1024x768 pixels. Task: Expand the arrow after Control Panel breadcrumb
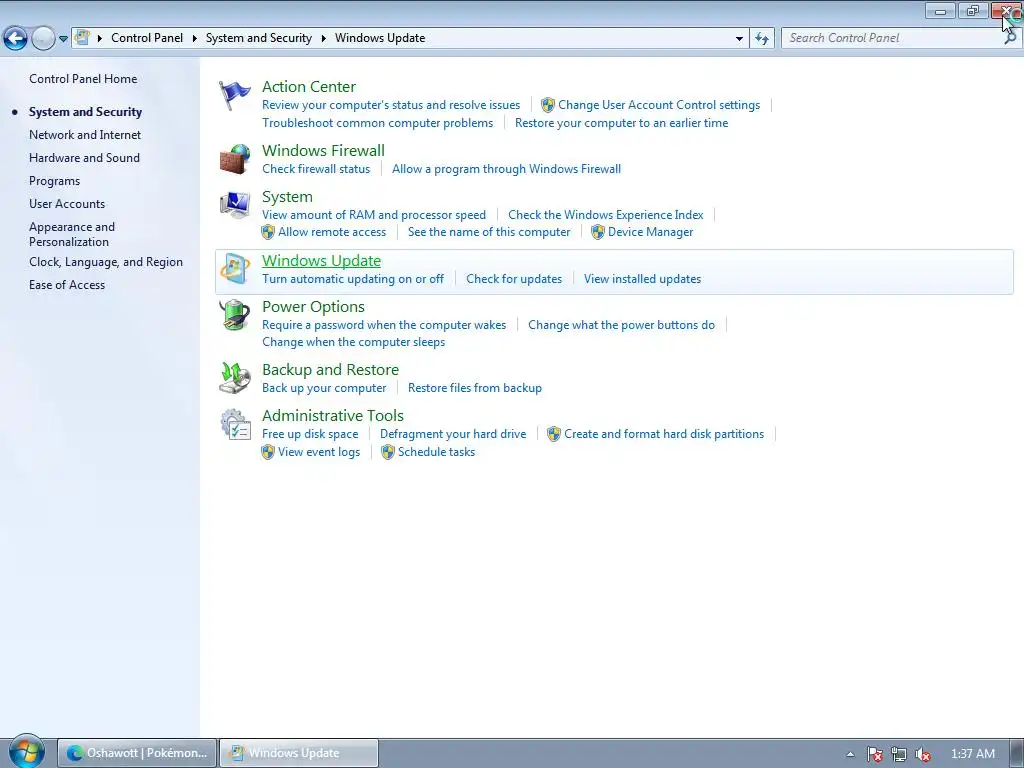[195, 38]
